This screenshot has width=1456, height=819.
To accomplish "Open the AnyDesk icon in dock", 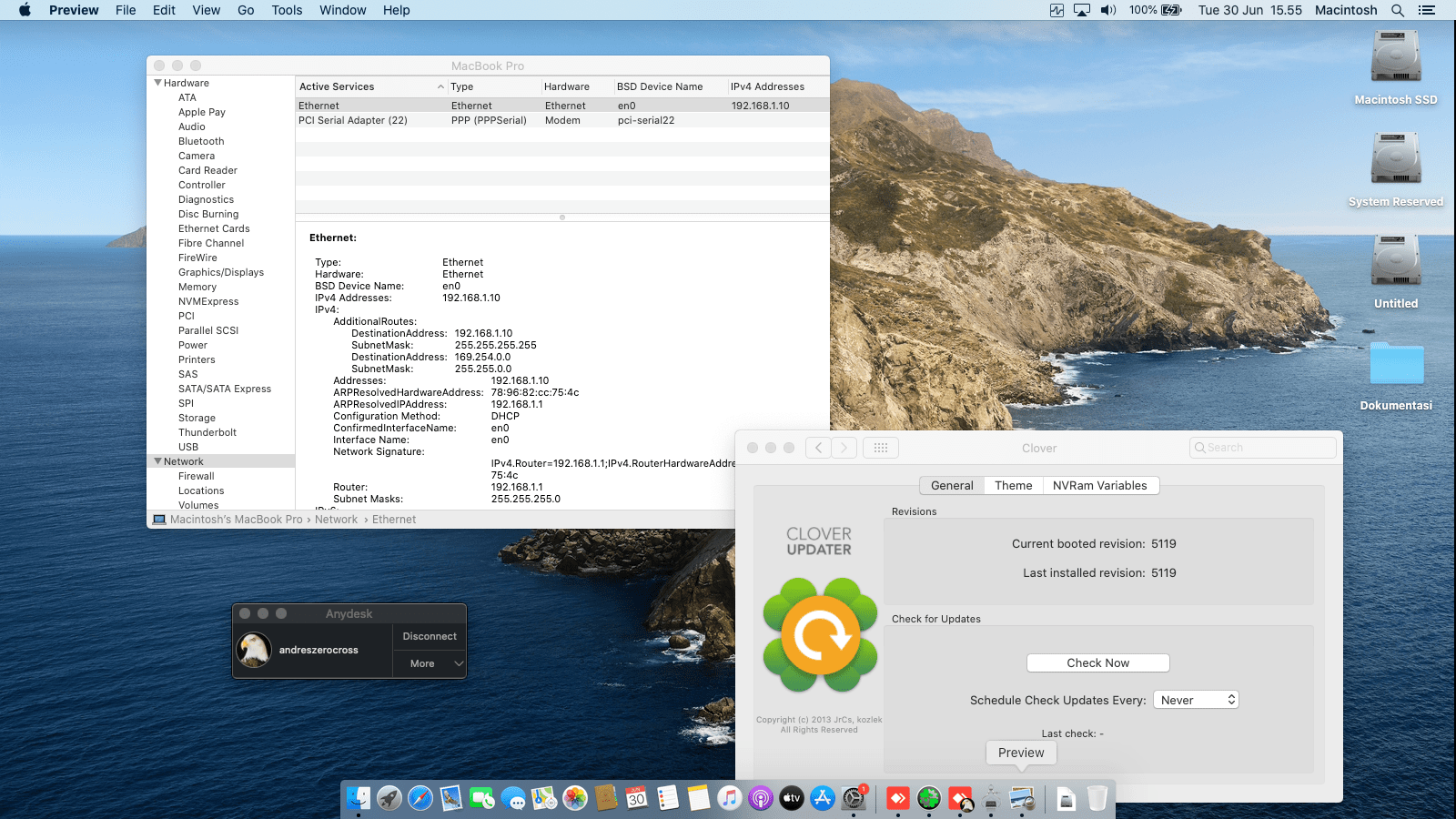I will 898,799.
